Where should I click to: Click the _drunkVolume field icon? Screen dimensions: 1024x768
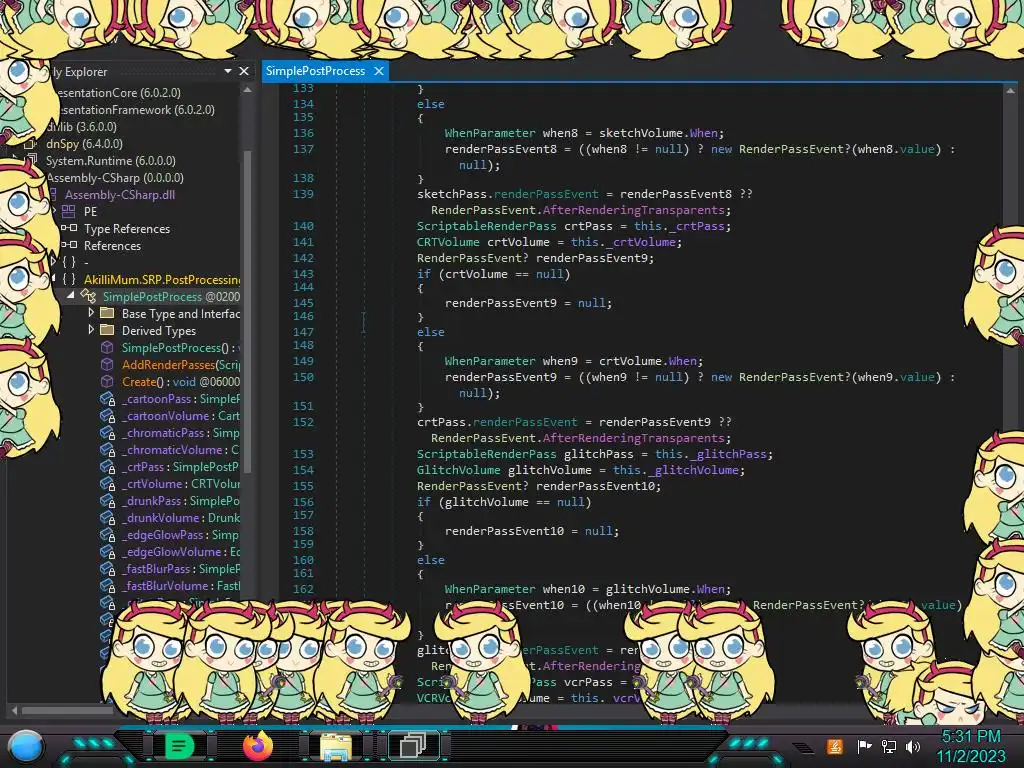pos(108,518)
